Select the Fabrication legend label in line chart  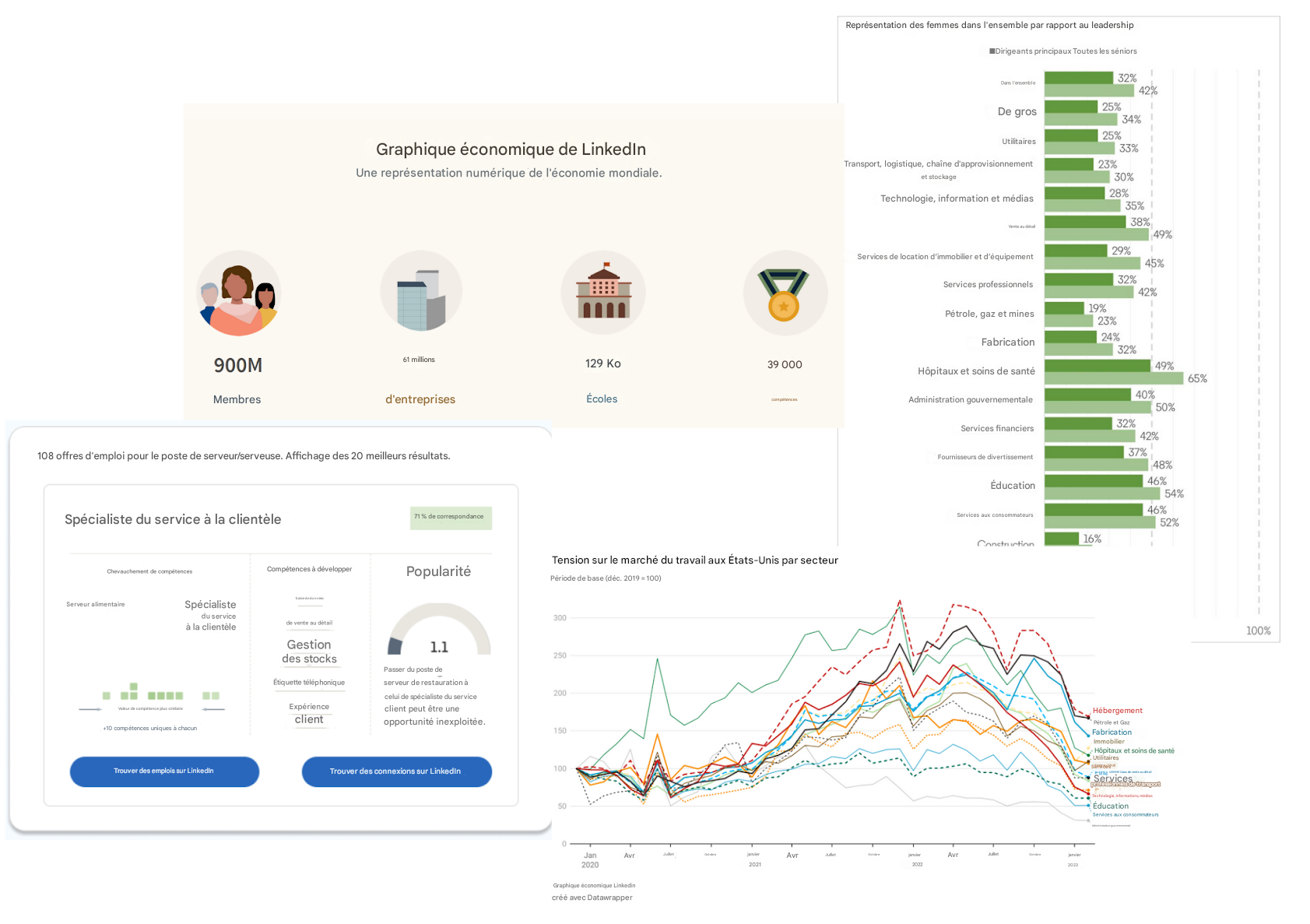pos(1112,733)
